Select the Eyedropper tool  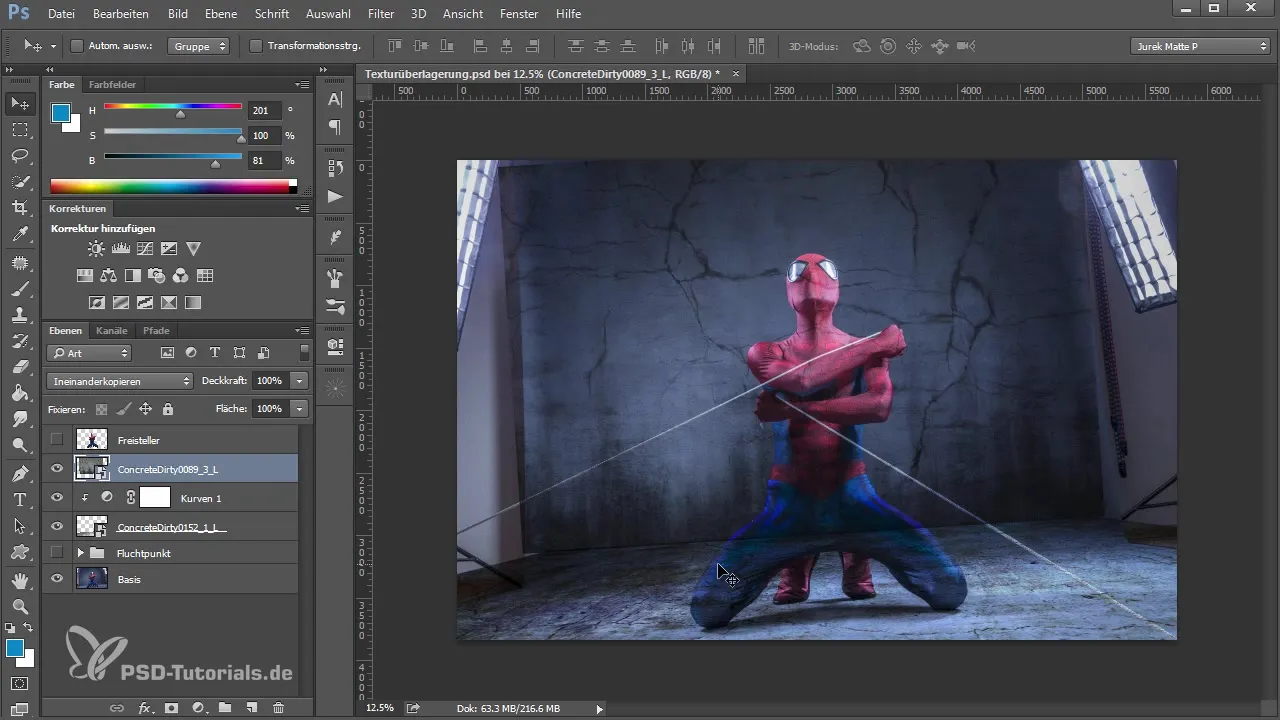(20, 235)
